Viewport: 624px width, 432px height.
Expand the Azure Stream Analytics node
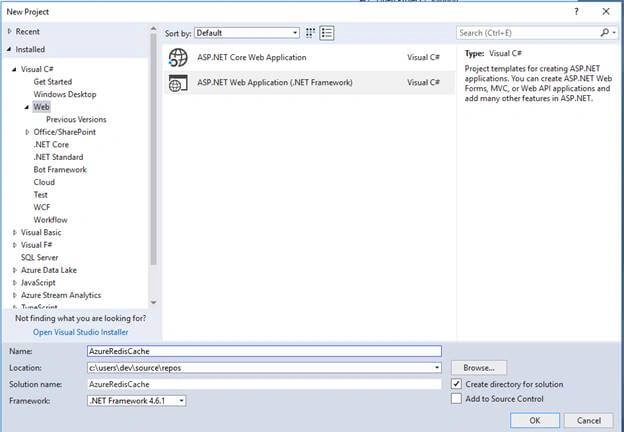click(15, 295)
